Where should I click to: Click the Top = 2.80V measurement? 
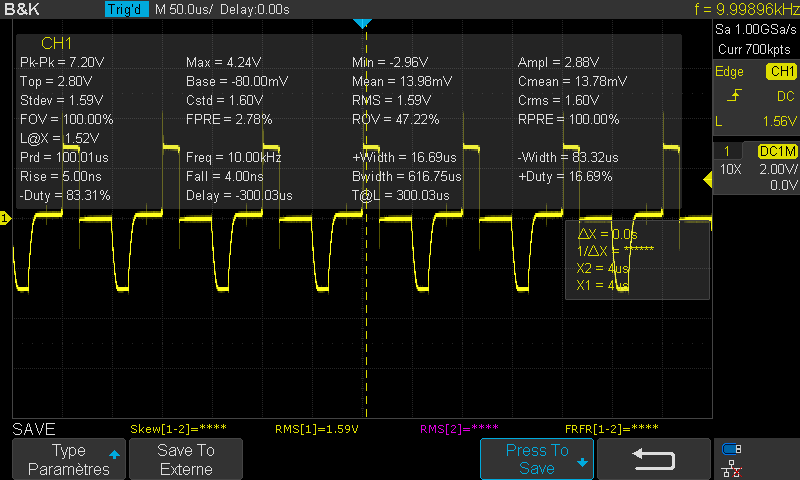pyautogui.click(x=56, y=81)
